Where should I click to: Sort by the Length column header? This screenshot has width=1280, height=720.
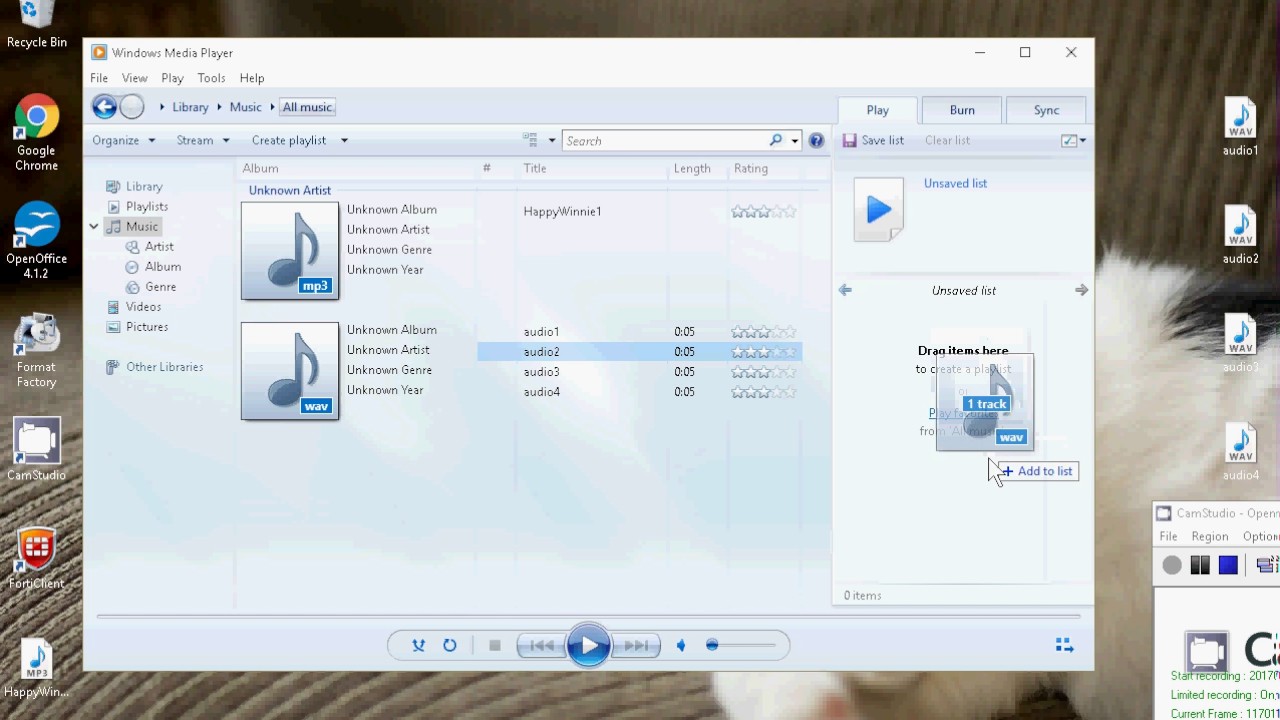(692, 169)
